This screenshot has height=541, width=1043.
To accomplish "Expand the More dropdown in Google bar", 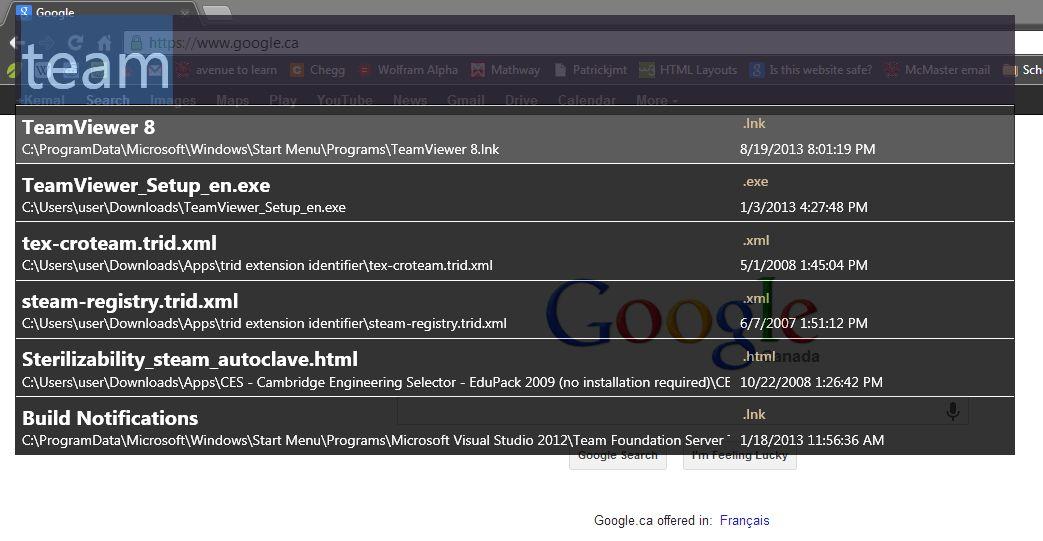I will pyautogui.click(x=657, y=100).
